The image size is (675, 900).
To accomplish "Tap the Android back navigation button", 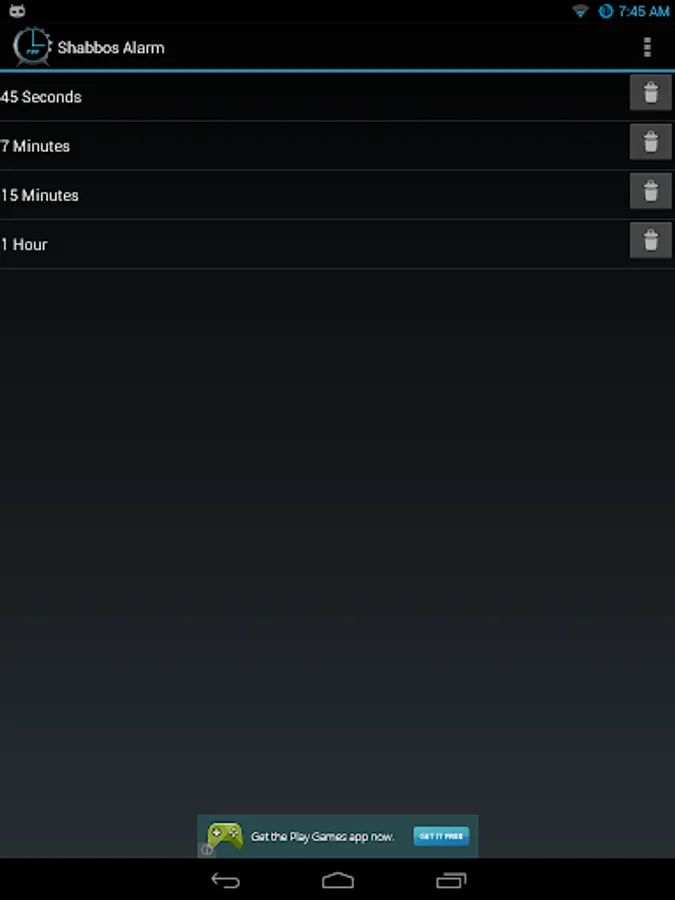I will 226,880.
